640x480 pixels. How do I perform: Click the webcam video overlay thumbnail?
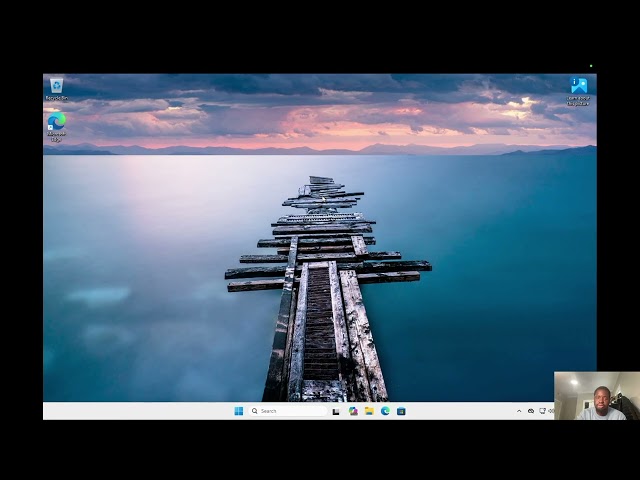pos(597,396)
